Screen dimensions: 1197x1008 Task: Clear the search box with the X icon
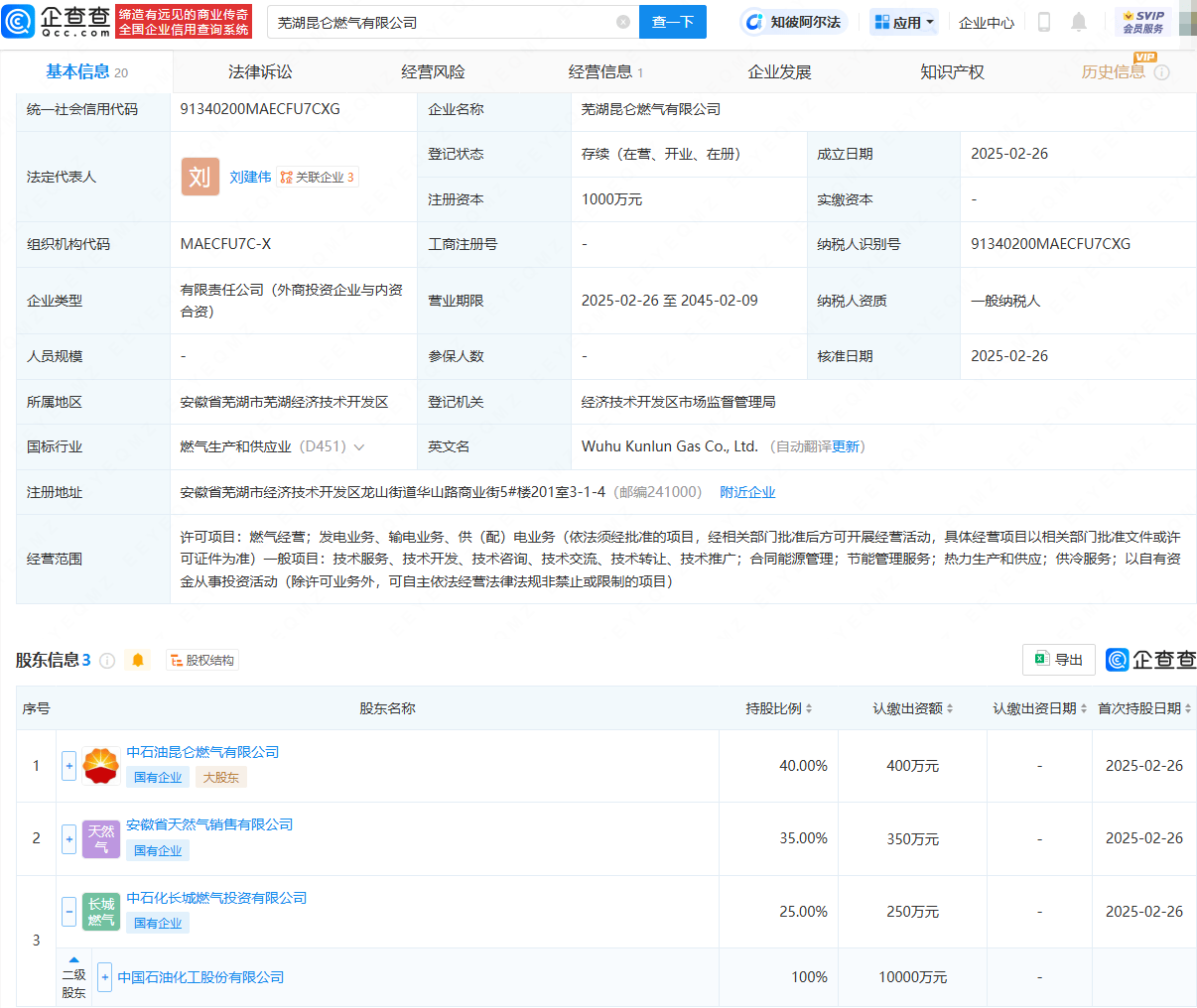coord(623,22)
